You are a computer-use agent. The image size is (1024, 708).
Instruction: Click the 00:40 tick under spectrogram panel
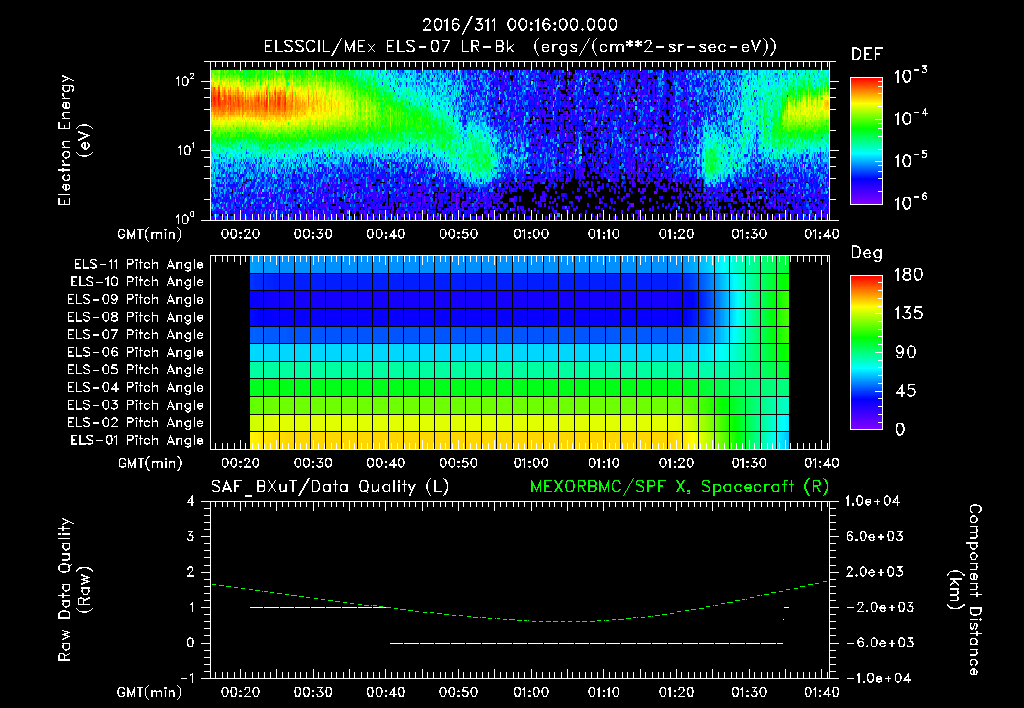(x=385, y=234)
